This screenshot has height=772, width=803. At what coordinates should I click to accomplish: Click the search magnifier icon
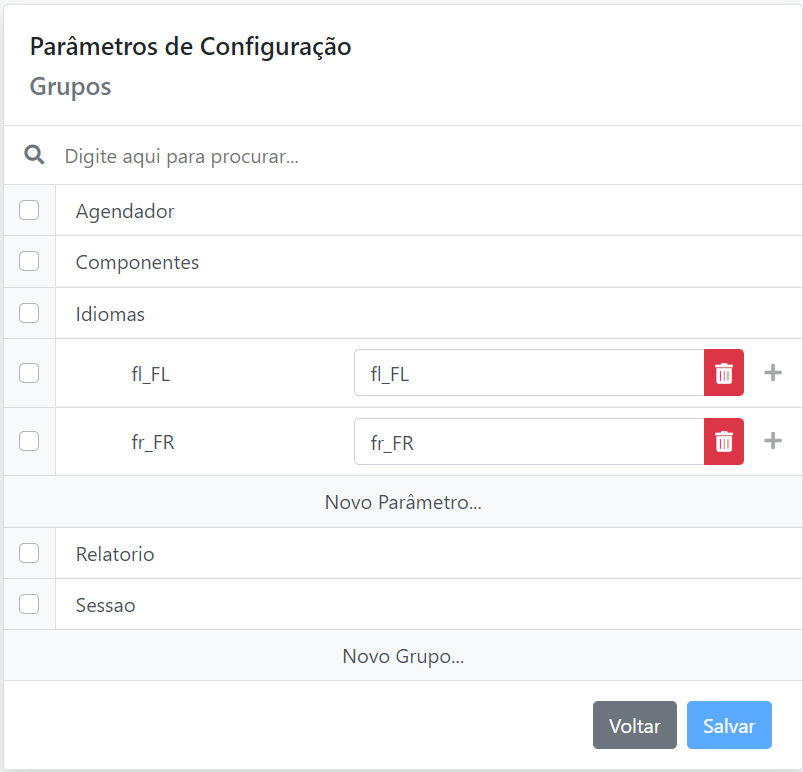point(34,155)
